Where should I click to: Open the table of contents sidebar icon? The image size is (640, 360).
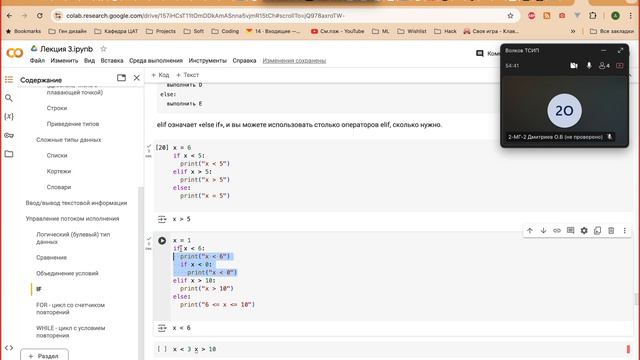tap(9, 80)
